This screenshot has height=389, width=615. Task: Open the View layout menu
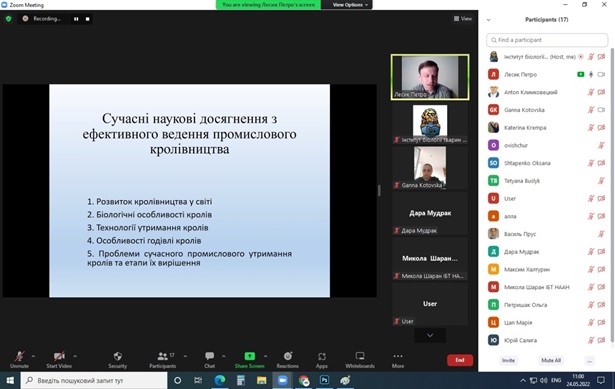pos(463,18)
